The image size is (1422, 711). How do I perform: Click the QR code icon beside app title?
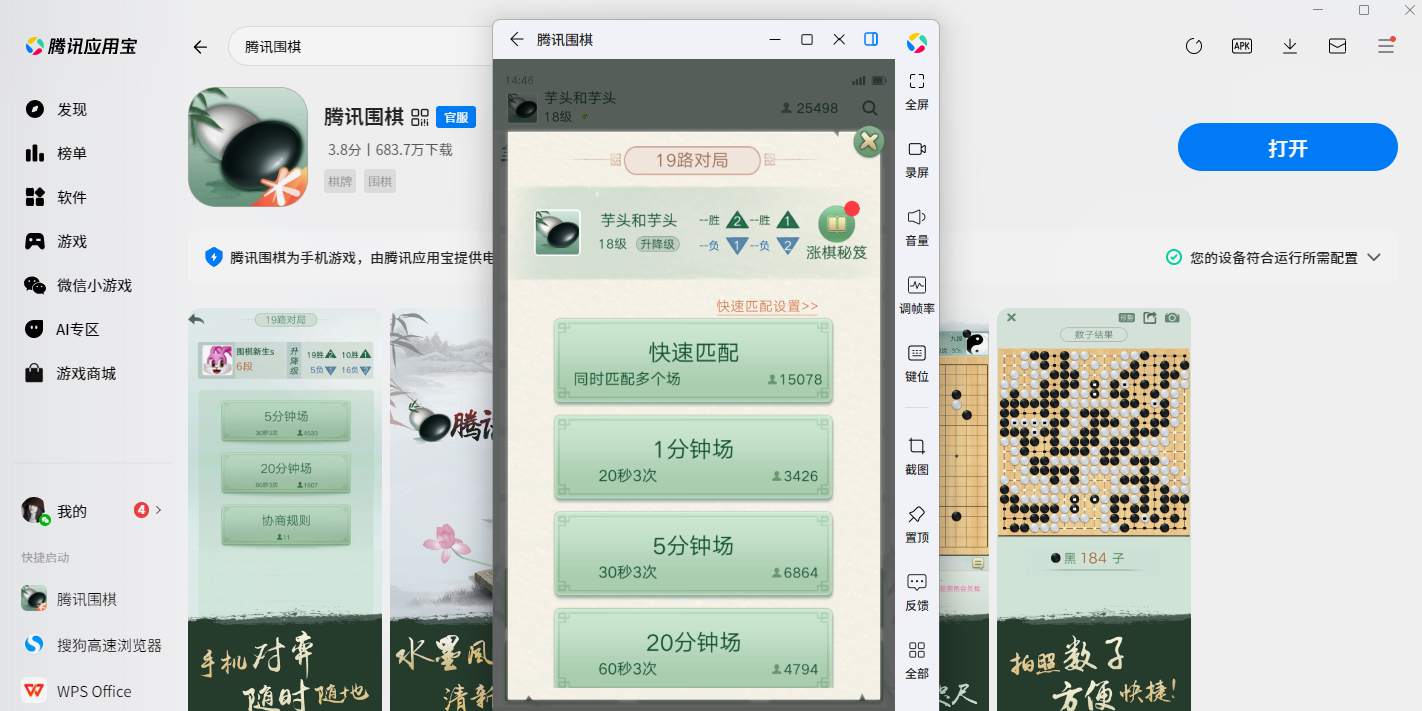[x=420, y=117]
